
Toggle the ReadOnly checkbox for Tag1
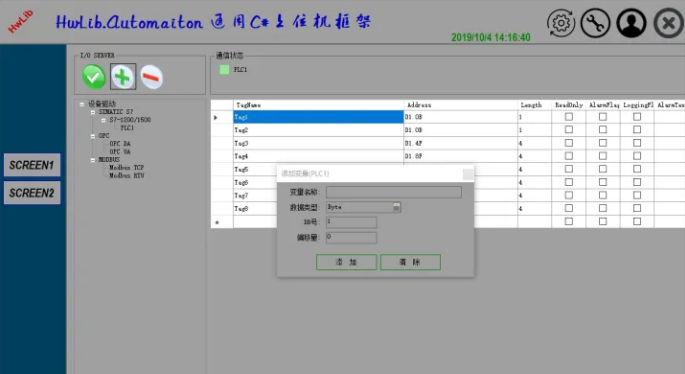tap(568, 117)
